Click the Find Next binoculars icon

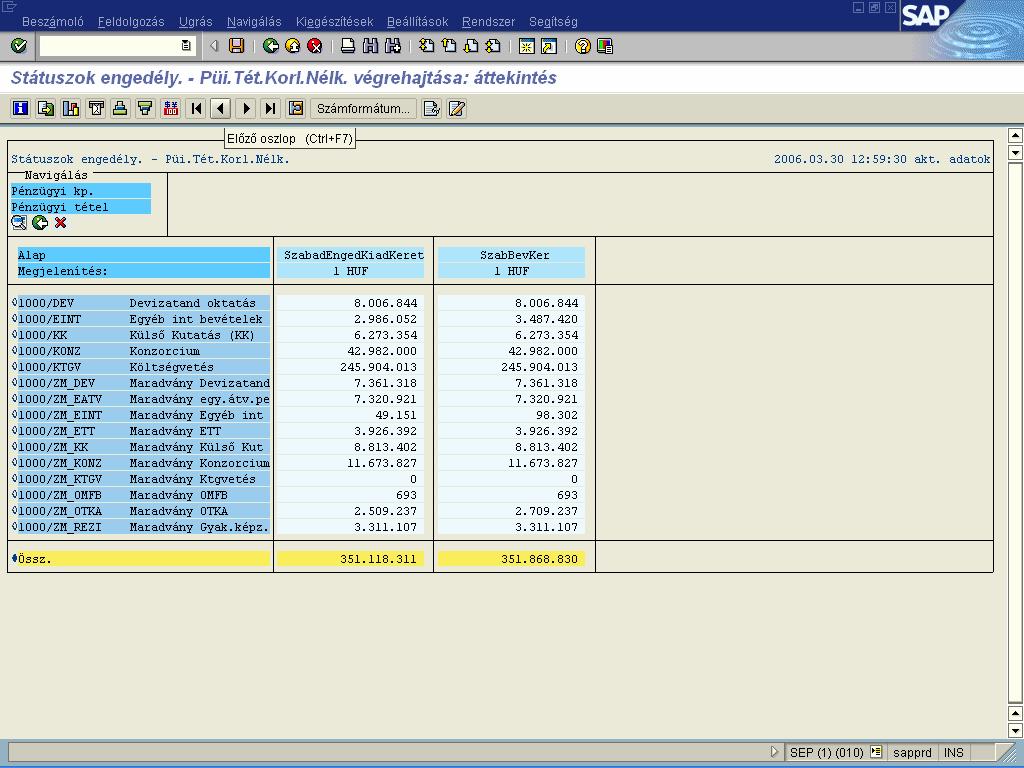392,46
